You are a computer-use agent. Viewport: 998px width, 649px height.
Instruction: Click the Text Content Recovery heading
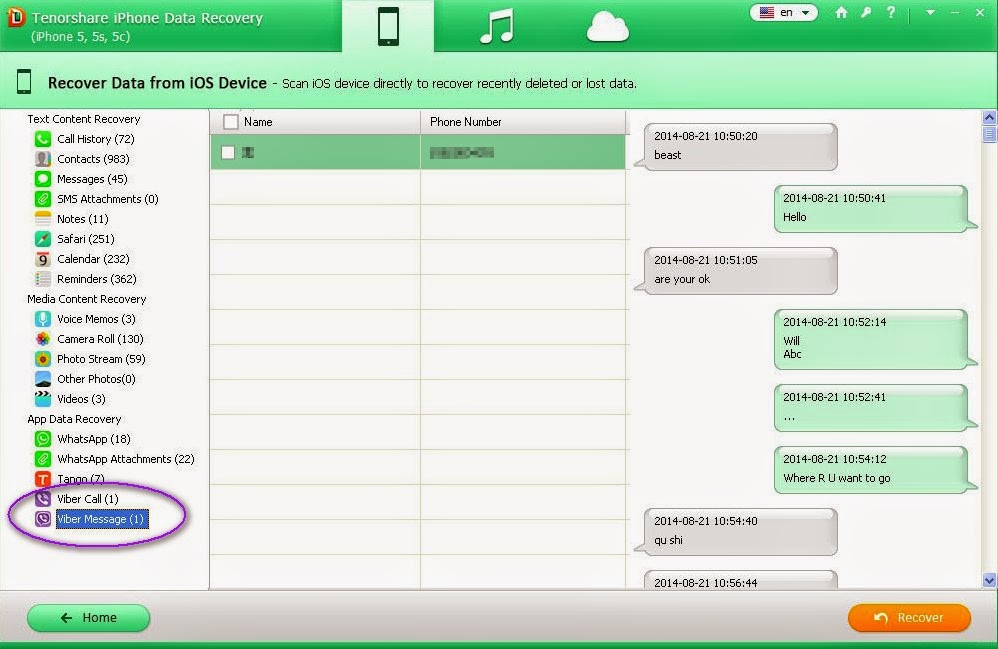(83, 119)
